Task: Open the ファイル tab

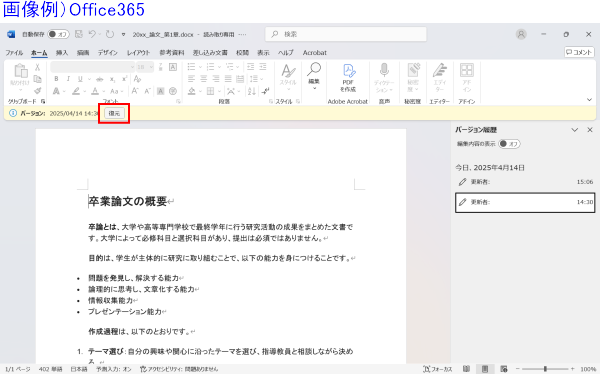Action: click(14, 53)
